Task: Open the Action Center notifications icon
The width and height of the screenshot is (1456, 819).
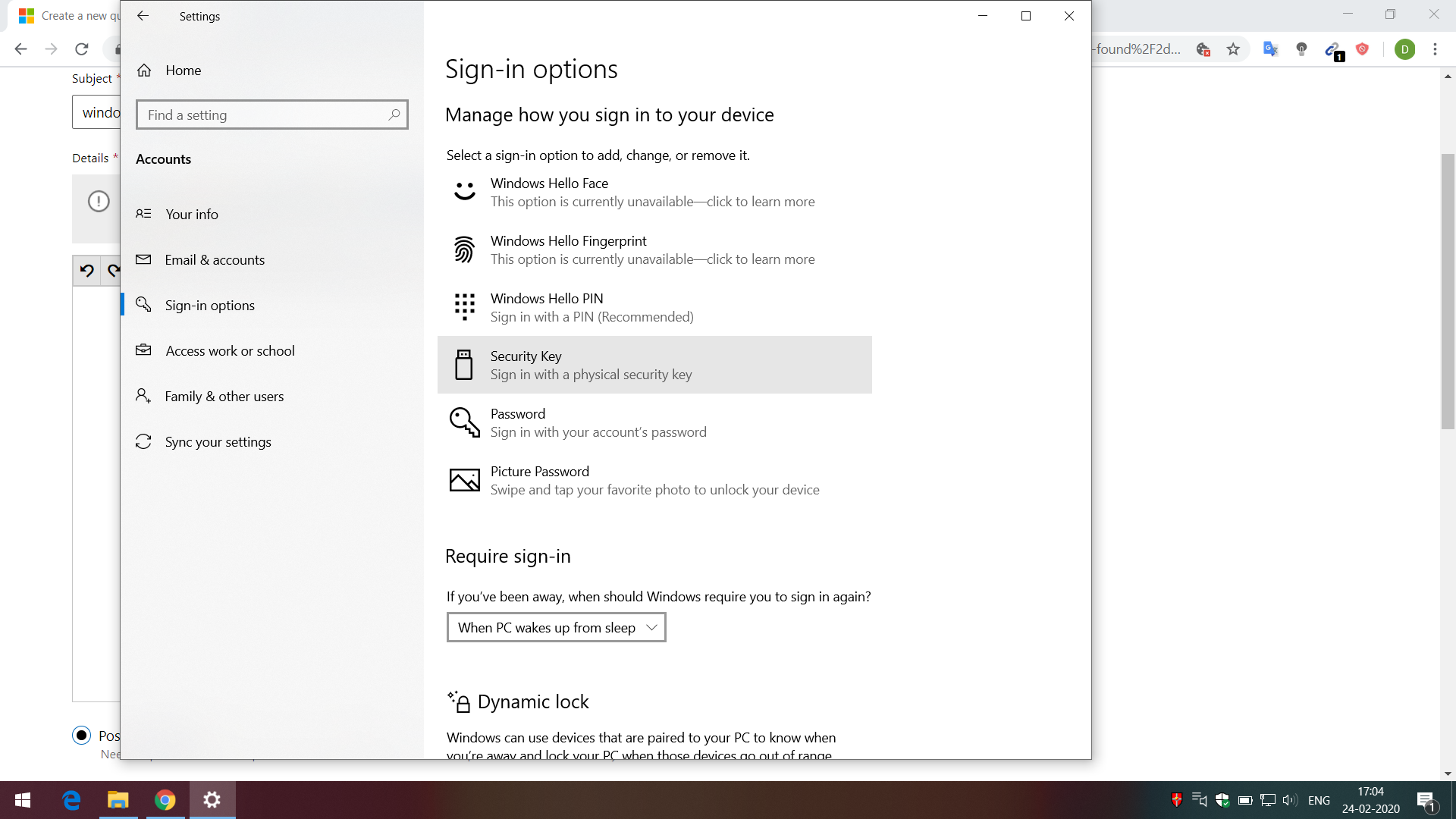Action: click(1426, 801)
